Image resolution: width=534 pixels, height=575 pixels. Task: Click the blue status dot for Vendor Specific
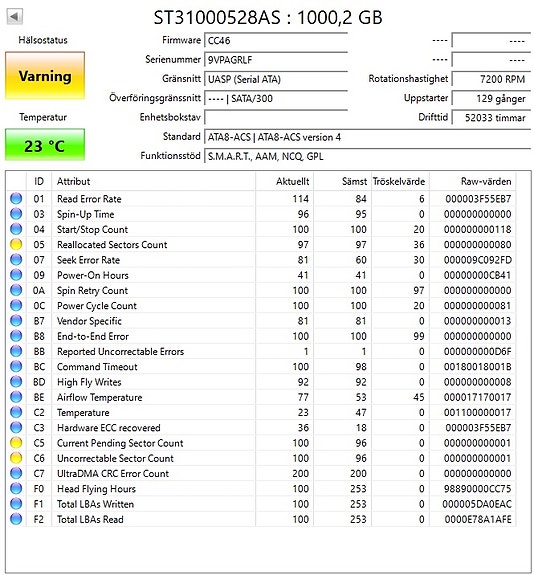pos(16,321)
